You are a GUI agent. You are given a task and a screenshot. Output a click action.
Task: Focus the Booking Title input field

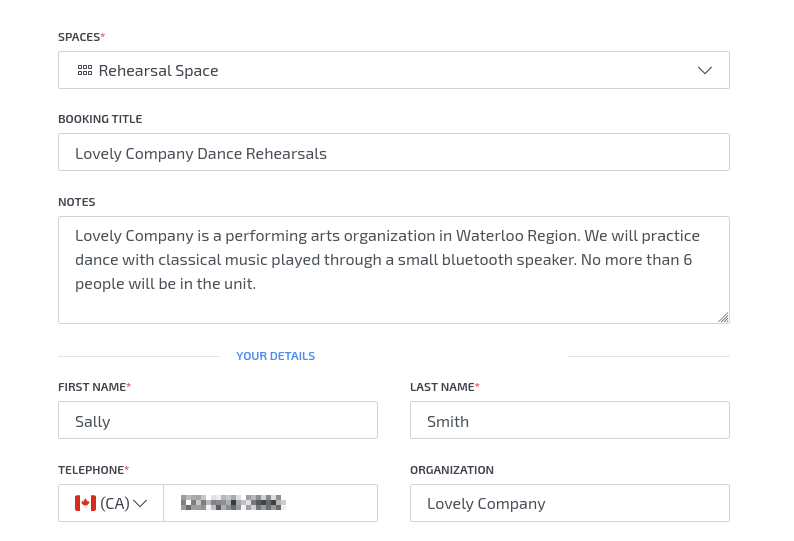tap(393, 153)
